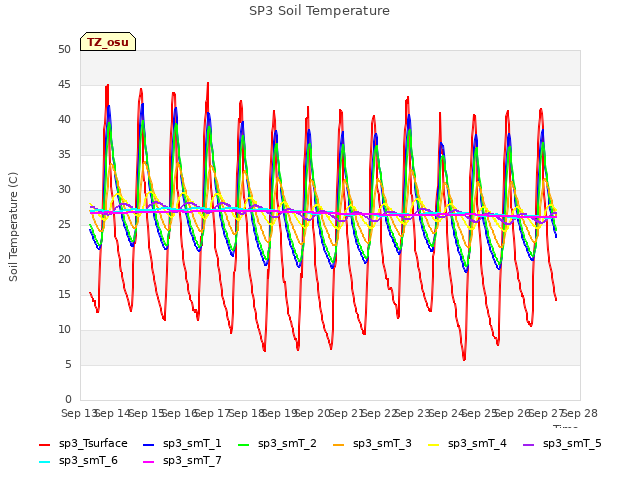Toggle the sp3_smT_5 legend entry
Image resolution: width=640 pixels, height=480 pixels.
(562, 444)
